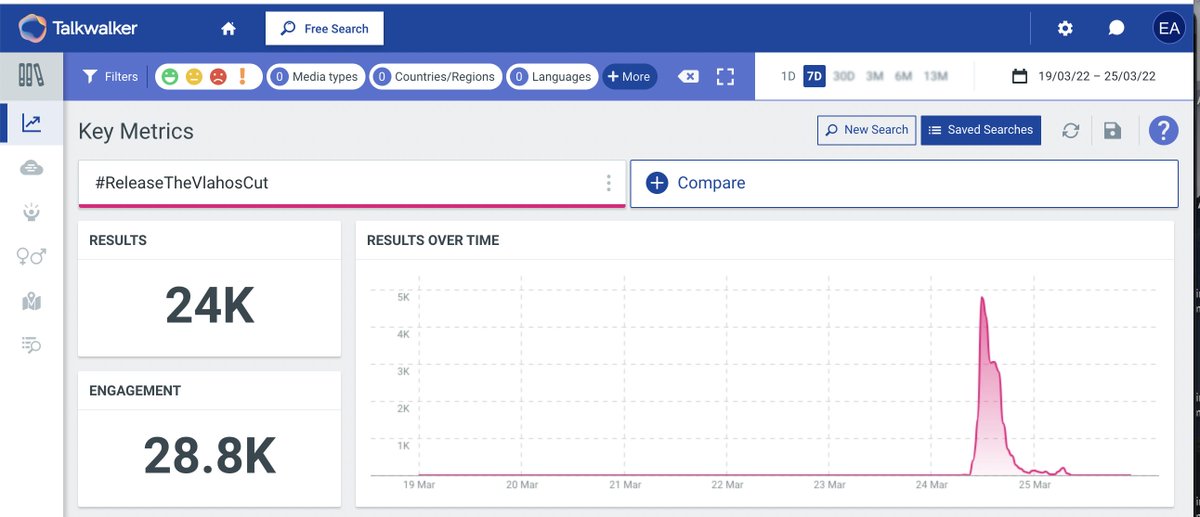Open the world map sidebar icon

point(31,301)
